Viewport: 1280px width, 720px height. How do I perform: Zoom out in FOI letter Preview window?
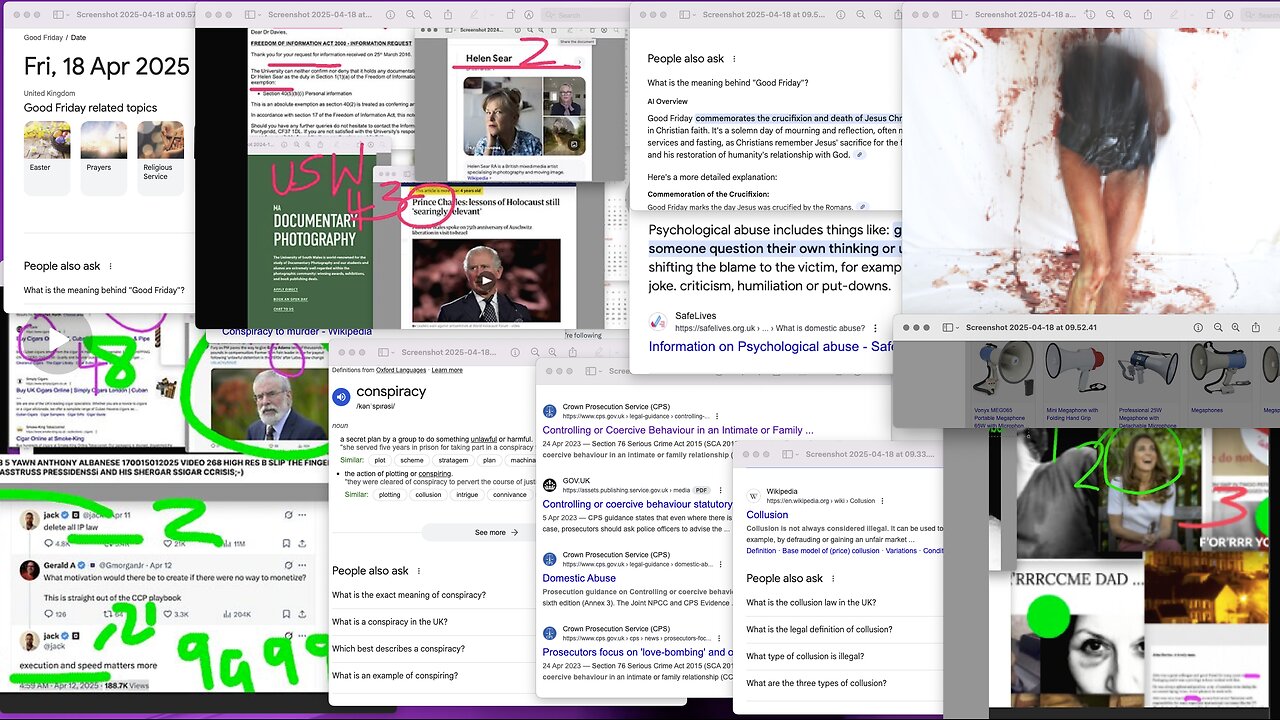click(410, 15)
